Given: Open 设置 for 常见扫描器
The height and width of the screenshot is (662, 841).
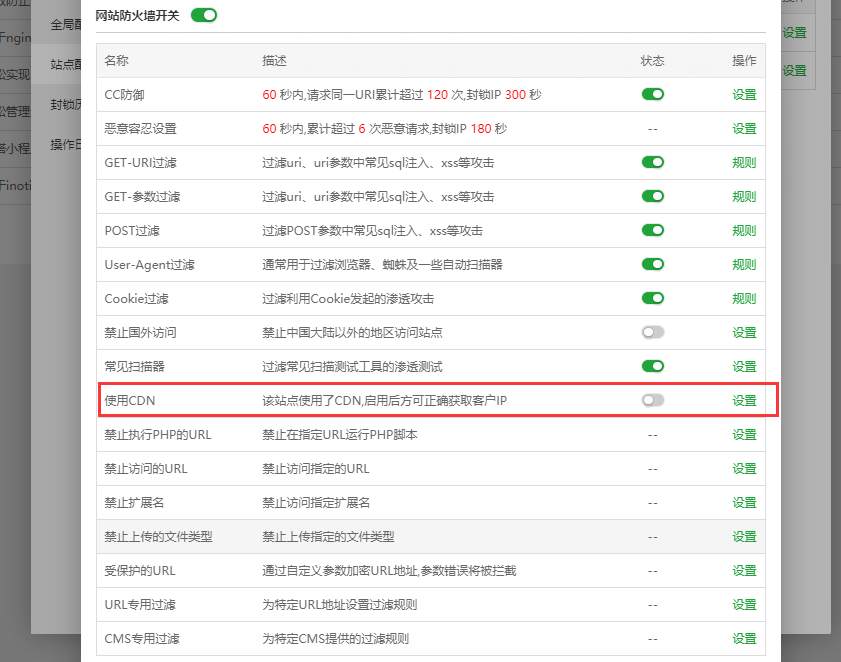Looking at the screenshot, I should pos(744,367).
